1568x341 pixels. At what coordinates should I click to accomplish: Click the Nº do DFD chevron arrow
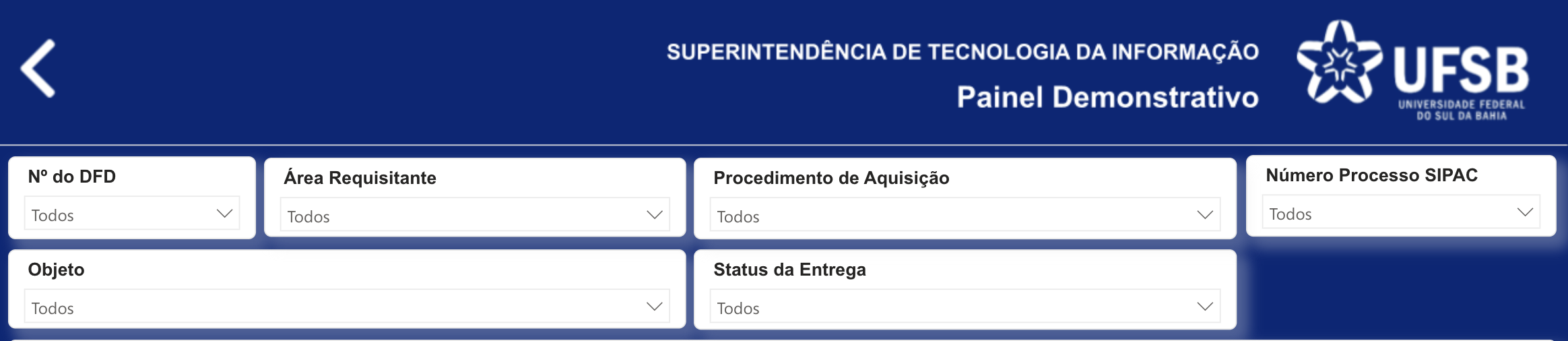coord(224,214)
